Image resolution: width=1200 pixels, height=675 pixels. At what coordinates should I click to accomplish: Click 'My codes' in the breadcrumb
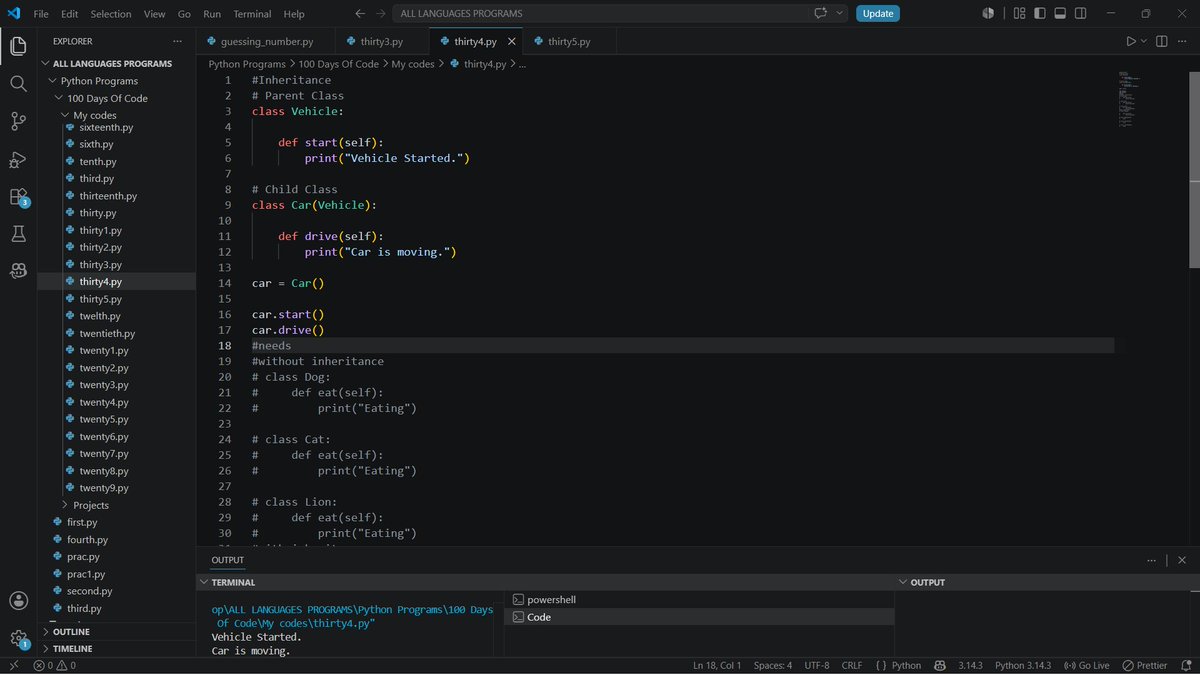coord(413,64)
